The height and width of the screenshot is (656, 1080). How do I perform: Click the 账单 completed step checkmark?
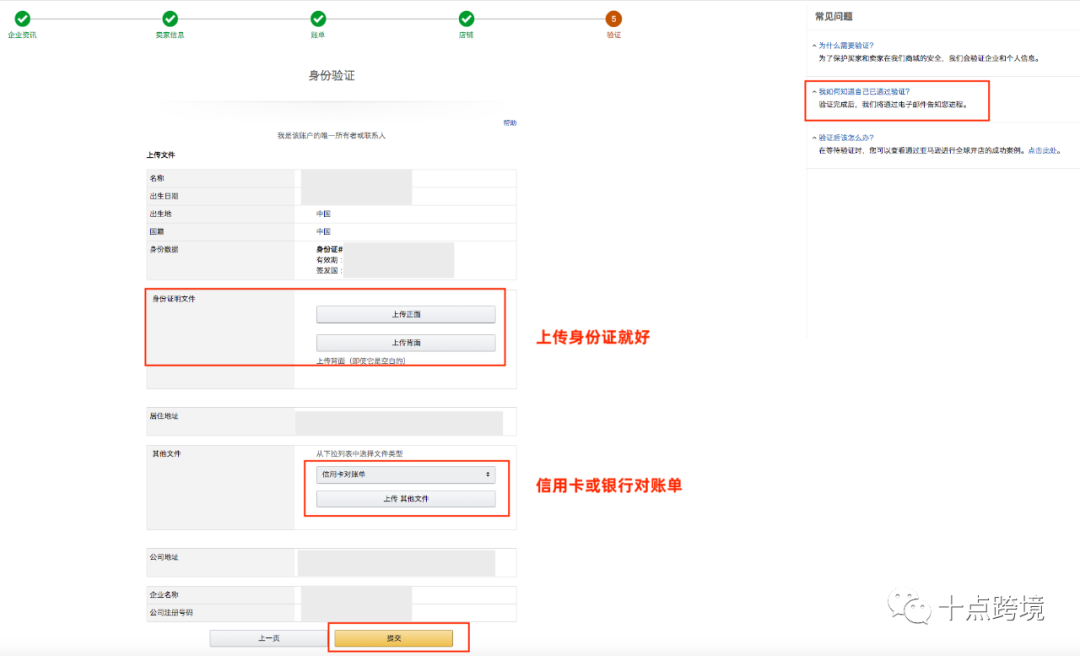pyautogui.click(x=318, y=19)
